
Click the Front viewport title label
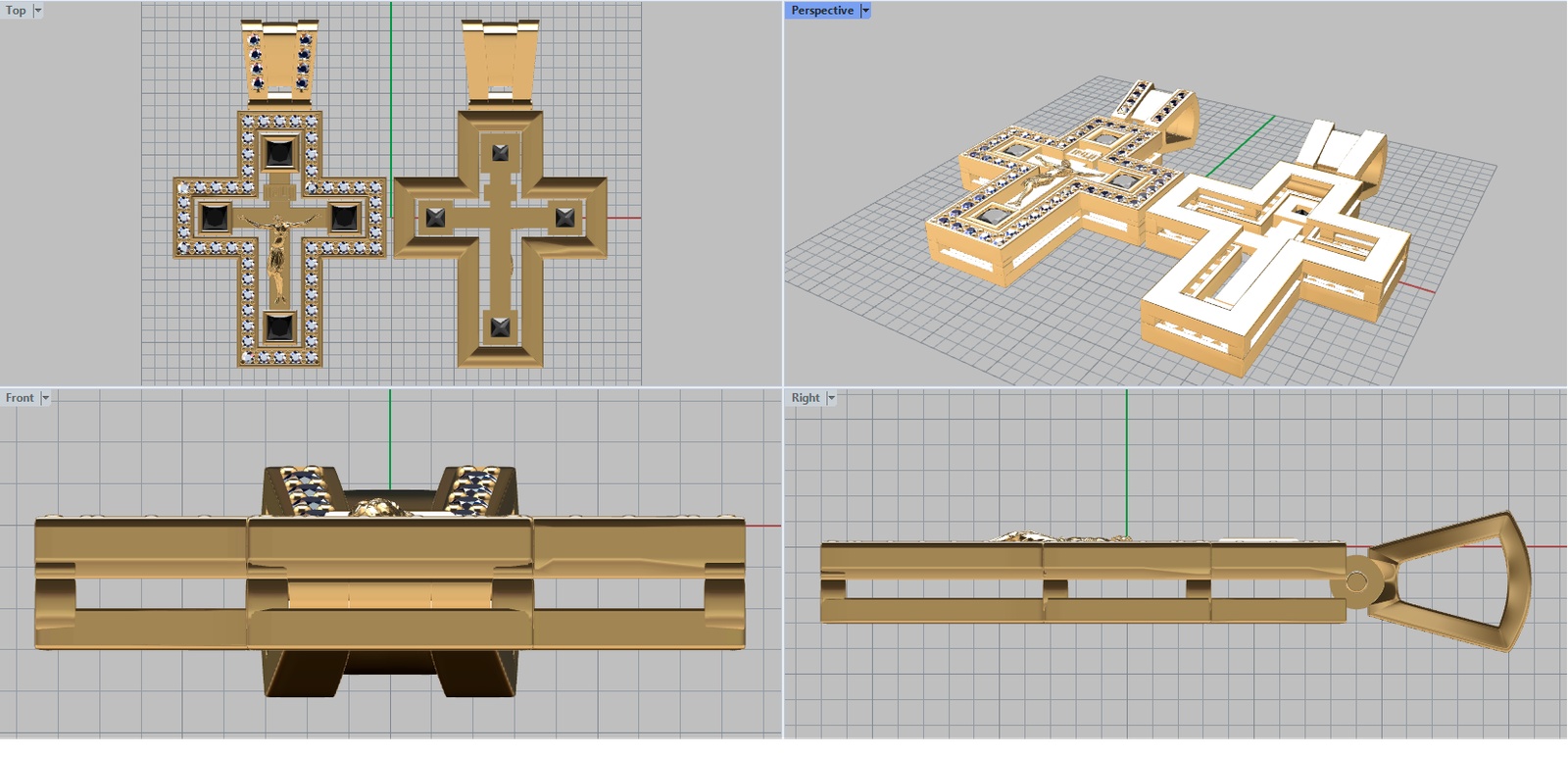[x=20, y=398]
